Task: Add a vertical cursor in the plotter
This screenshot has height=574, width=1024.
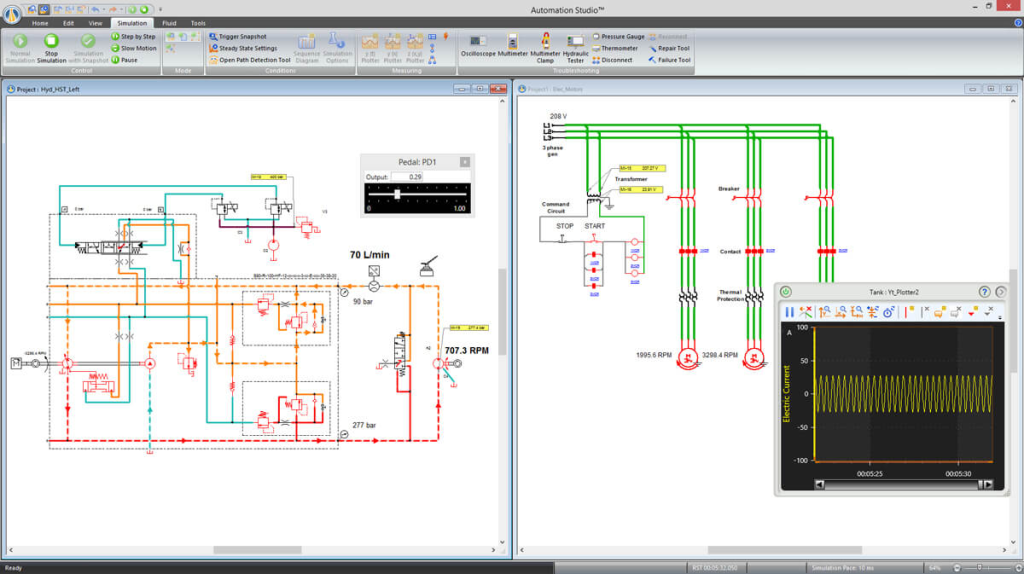Action: (908, 312)
